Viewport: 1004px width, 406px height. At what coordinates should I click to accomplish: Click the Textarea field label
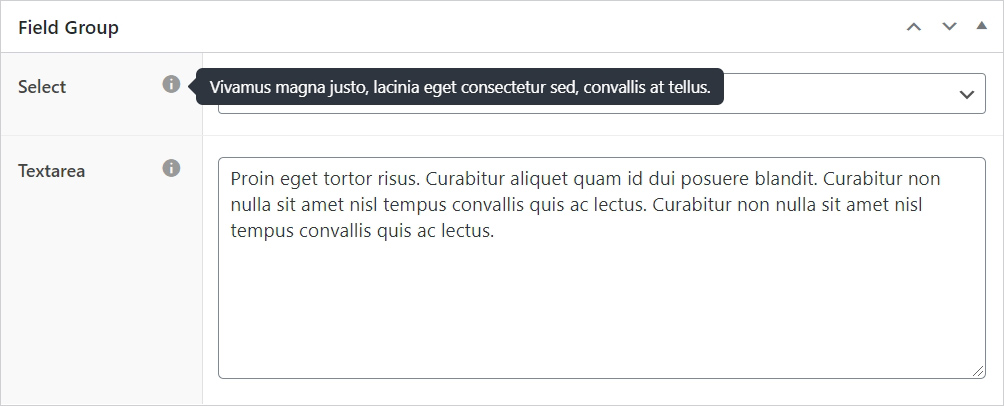(x=51, y=171)
